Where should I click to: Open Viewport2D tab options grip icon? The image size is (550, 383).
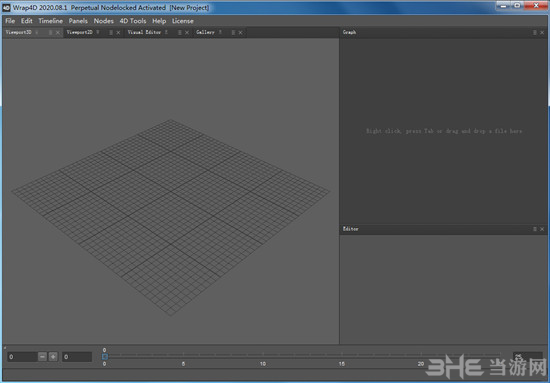111,33
